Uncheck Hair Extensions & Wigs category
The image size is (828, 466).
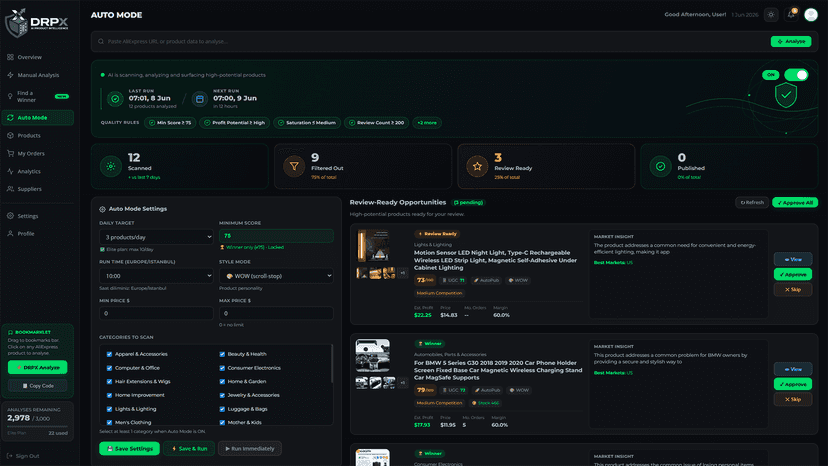coord(109,381)
